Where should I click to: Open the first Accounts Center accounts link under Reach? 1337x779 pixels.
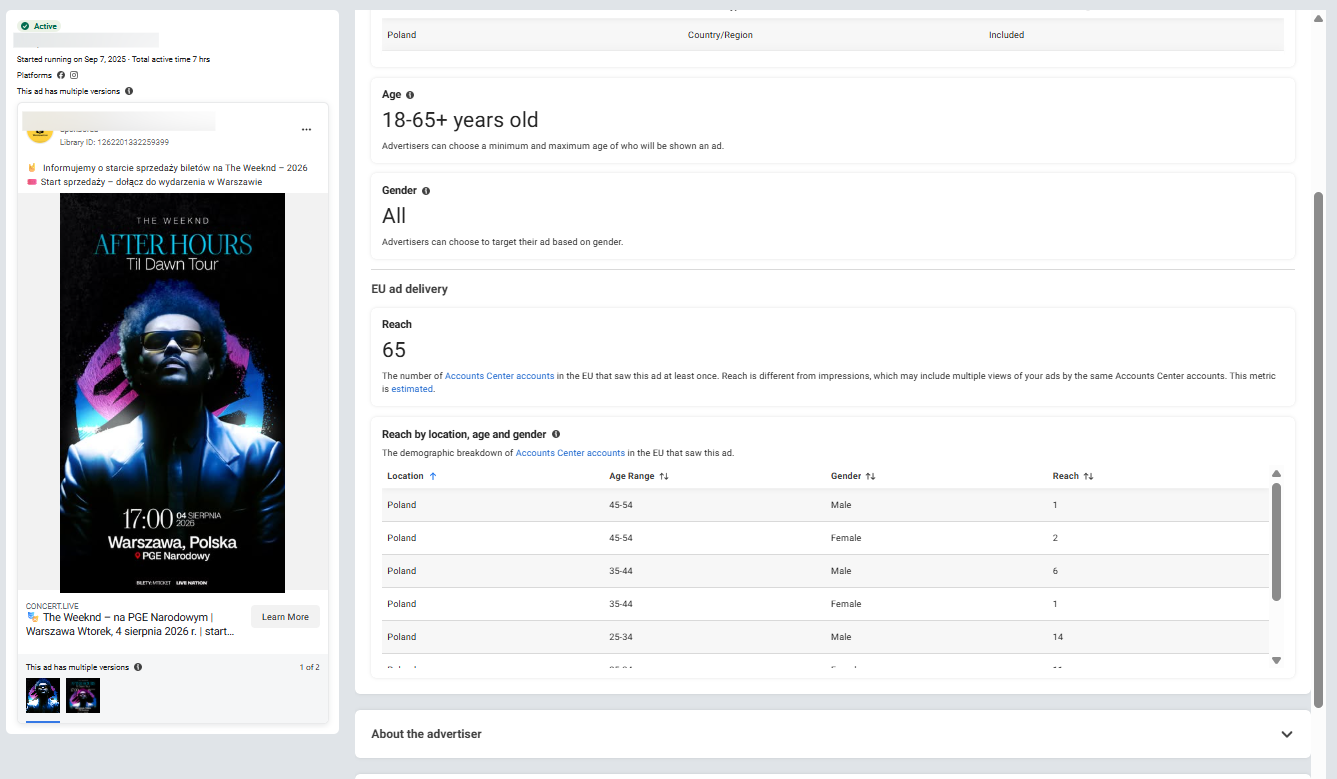tap(499, 376)
